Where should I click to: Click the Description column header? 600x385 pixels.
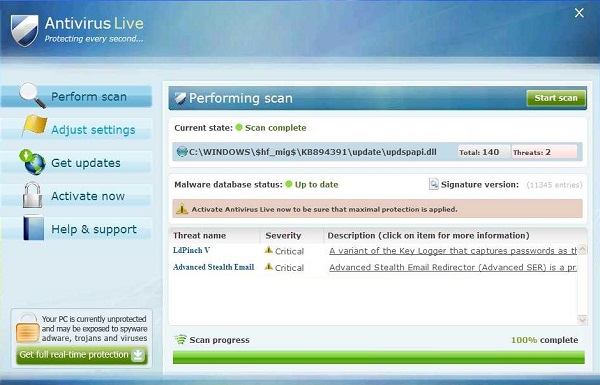click(429, 235)
